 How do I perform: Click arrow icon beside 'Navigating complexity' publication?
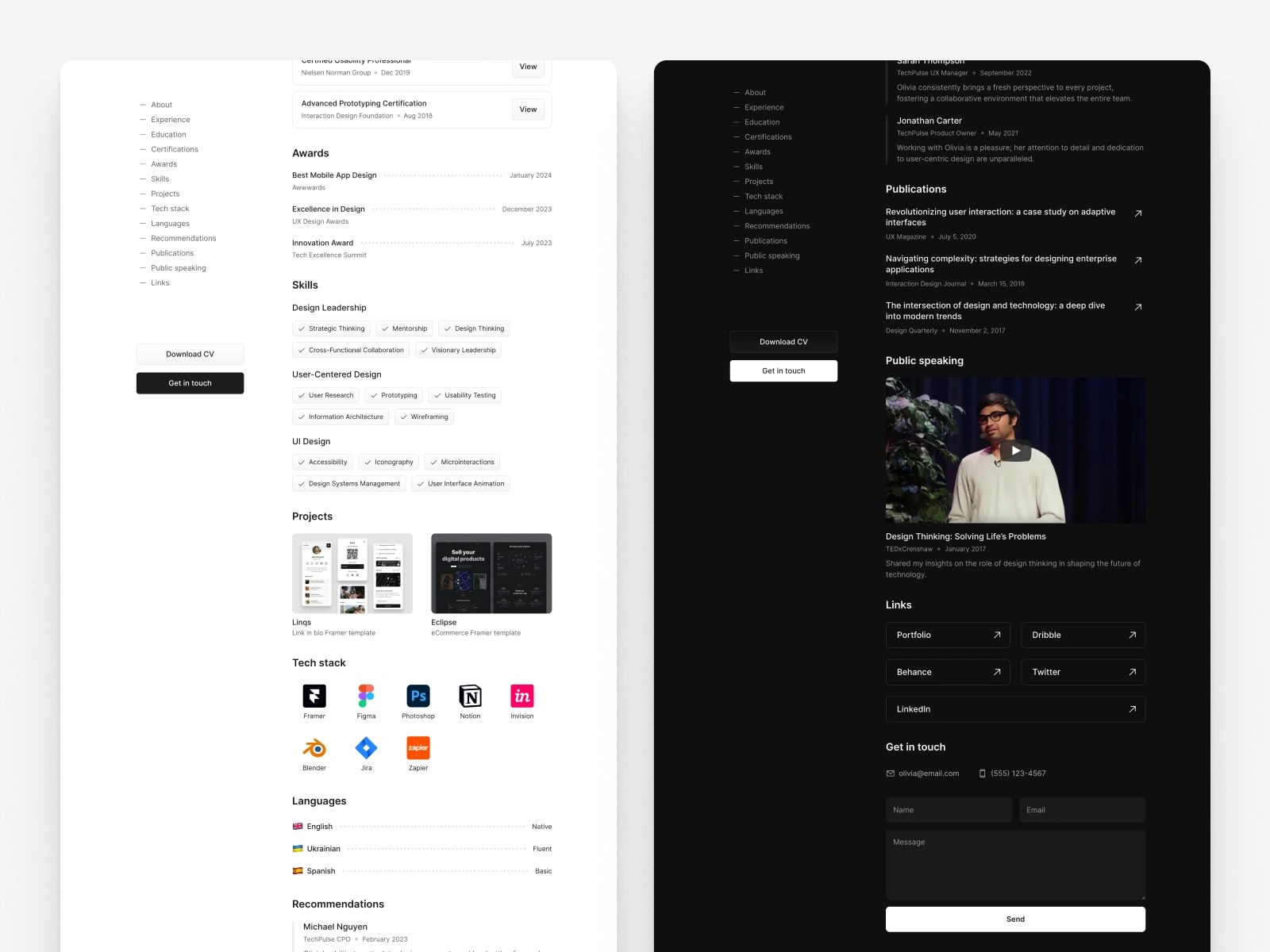click(x=1138, y=260)
